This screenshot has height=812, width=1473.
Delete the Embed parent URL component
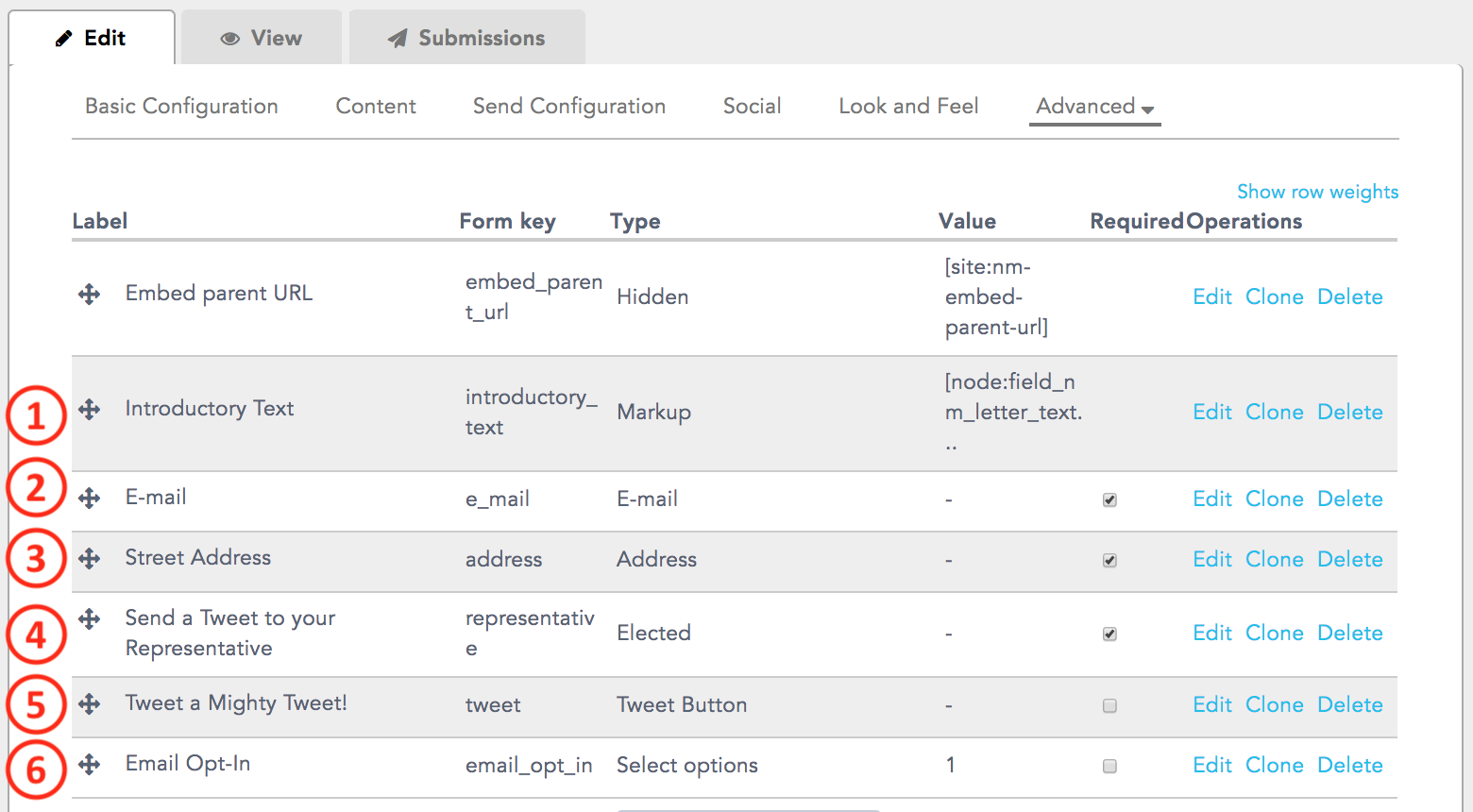click(x=1350, y=296)
